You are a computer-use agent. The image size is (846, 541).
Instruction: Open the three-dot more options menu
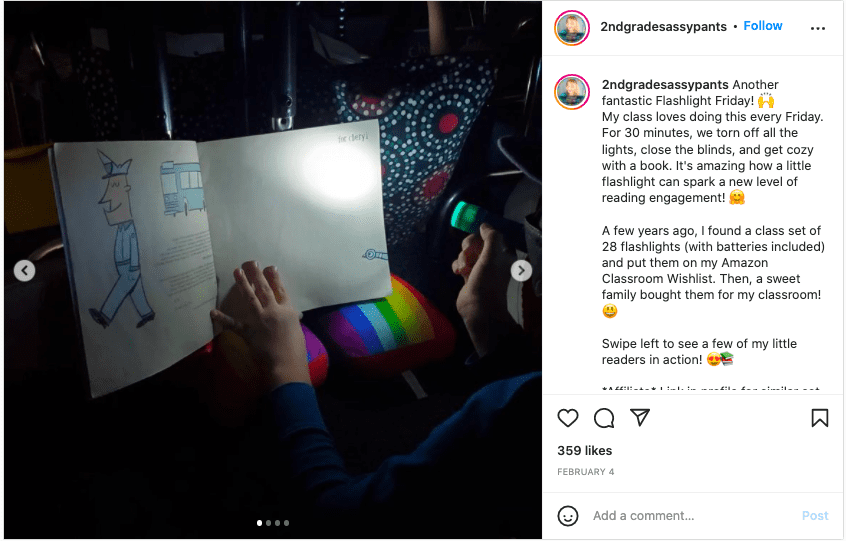[818, 28]
